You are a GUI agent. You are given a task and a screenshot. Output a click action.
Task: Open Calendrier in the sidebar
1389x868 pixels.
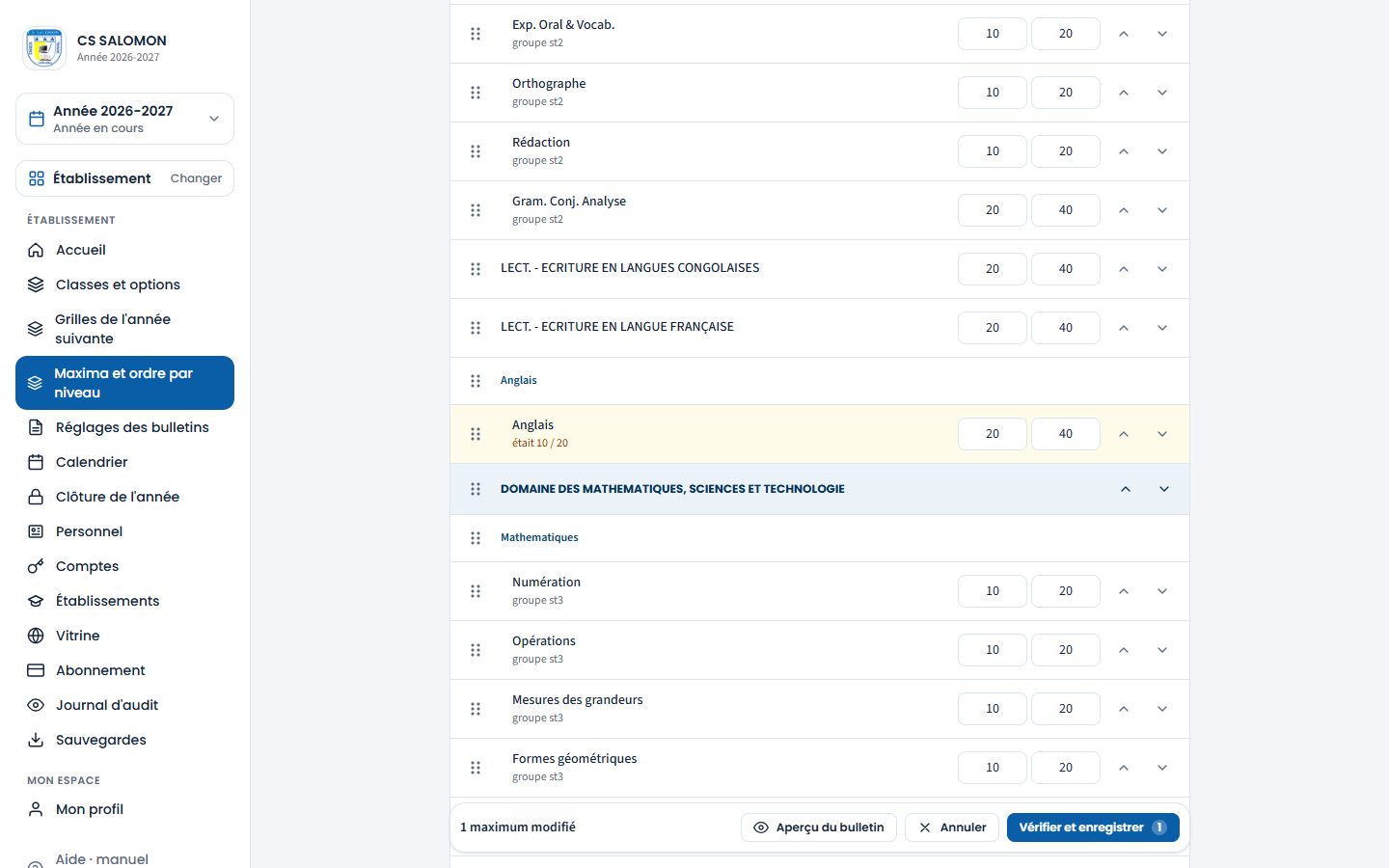pos(124,462)
